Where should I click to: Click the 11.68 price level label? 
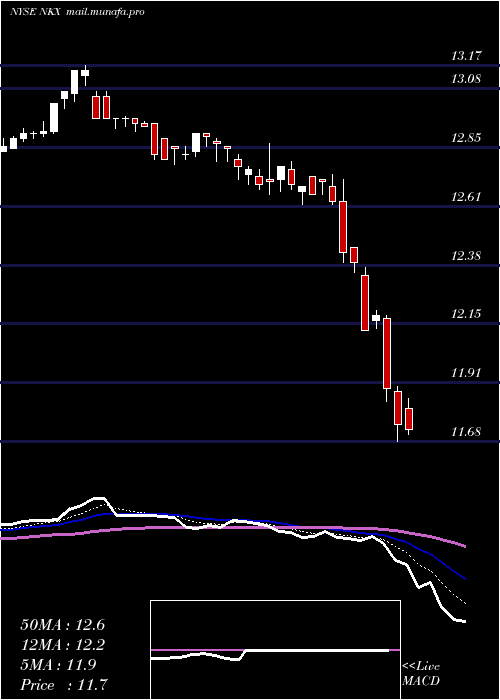click(466, 432)
